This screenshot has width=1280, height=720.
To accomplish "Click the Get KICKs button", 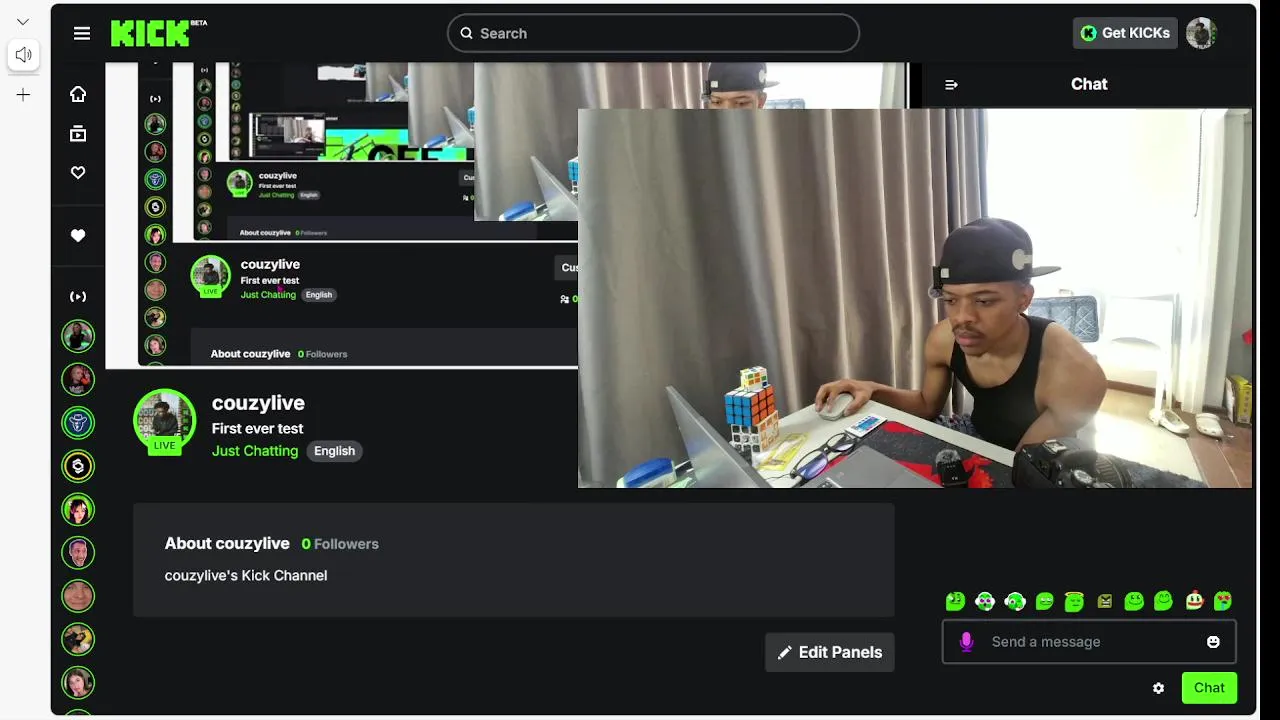I will (1125, 33).
